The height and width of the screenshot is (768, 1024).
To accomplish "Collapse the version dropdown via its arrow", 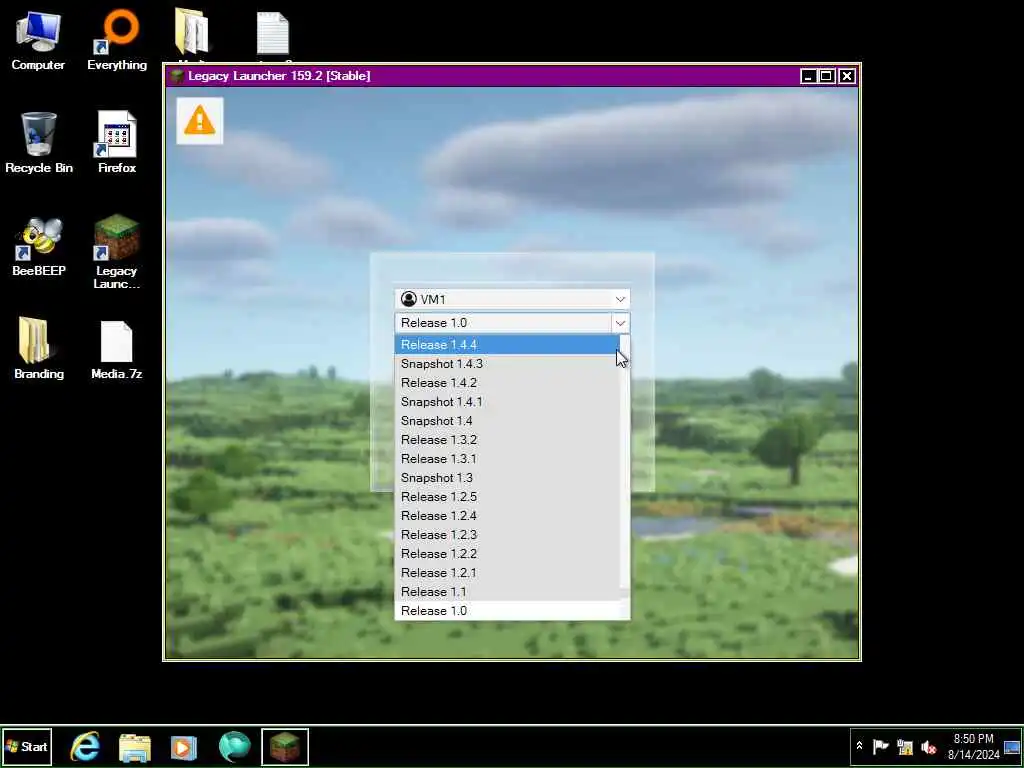I will point(620,323).
